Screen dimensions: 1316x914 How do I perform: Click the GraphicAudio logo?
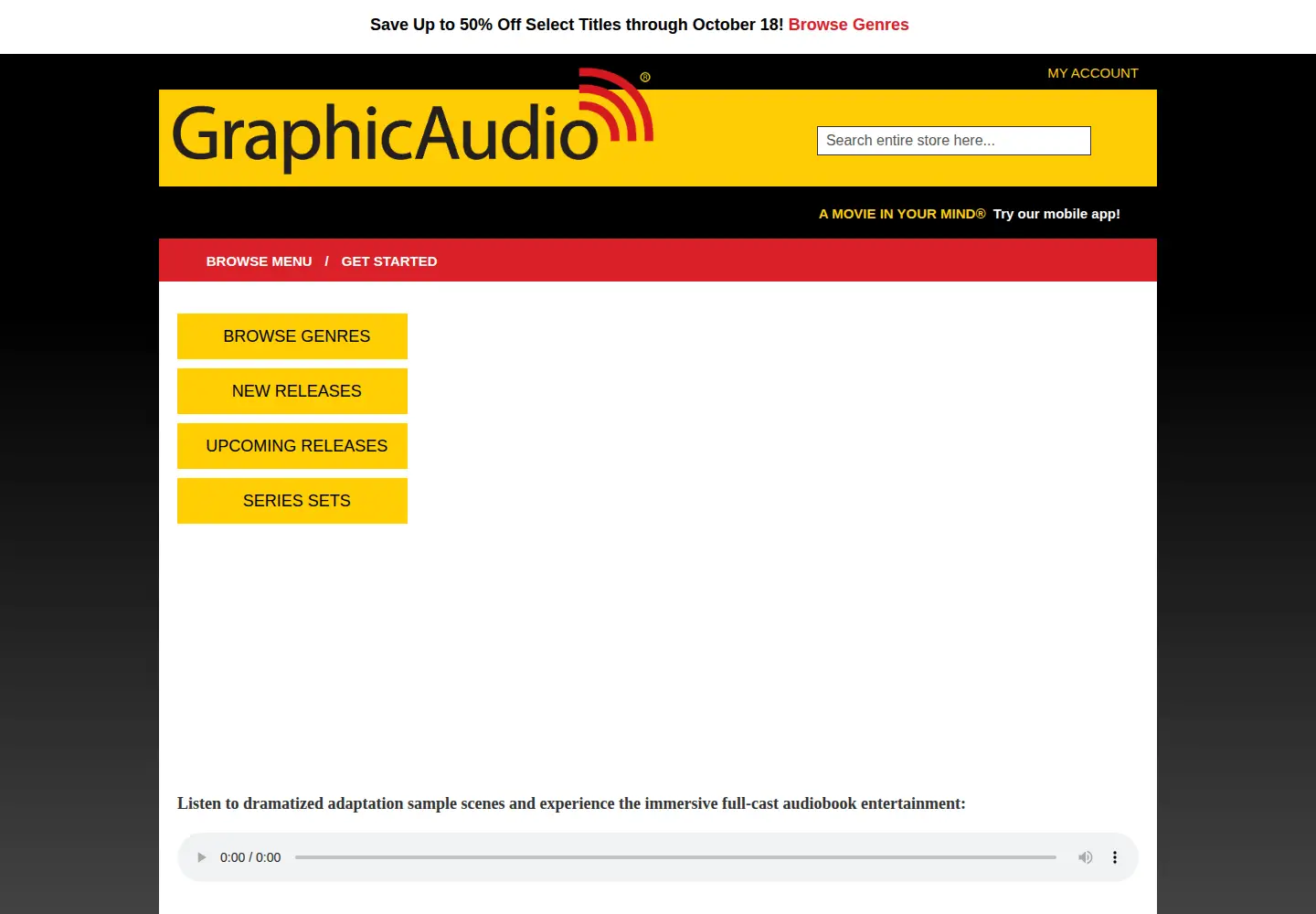[413, 121]
